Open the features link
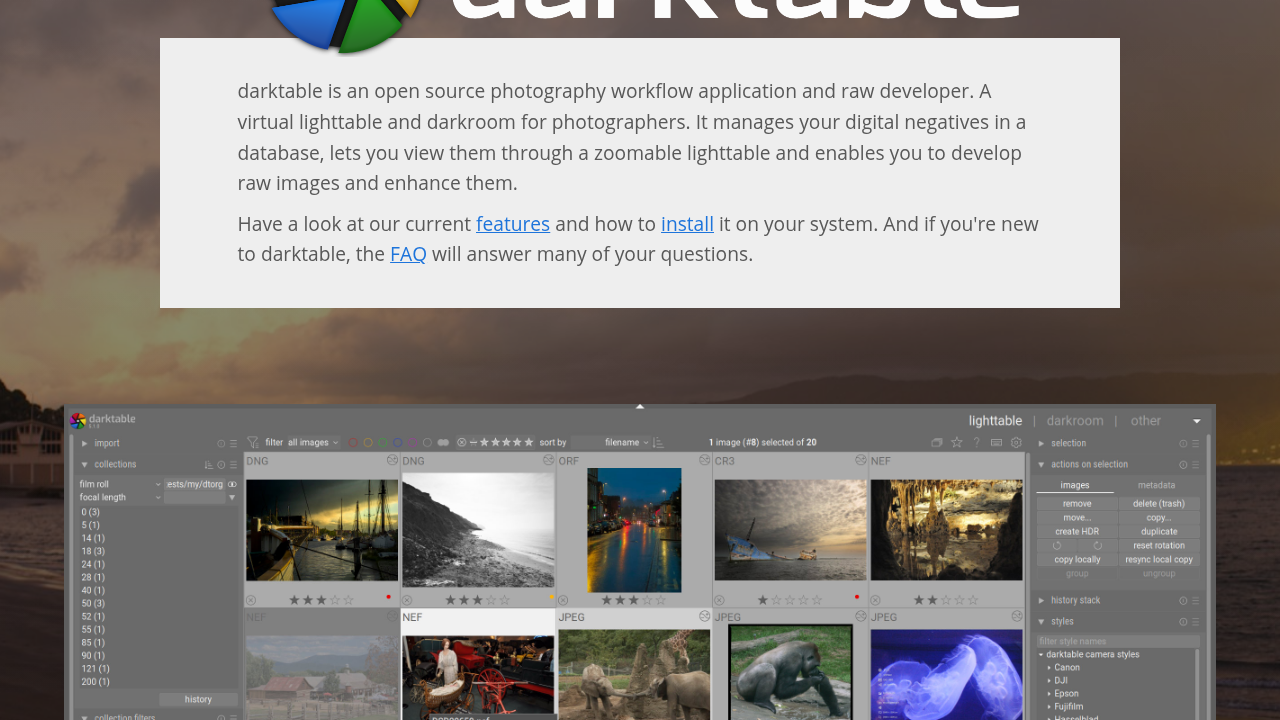Viewport: 1280px width, 720px height. click(513, 224)
